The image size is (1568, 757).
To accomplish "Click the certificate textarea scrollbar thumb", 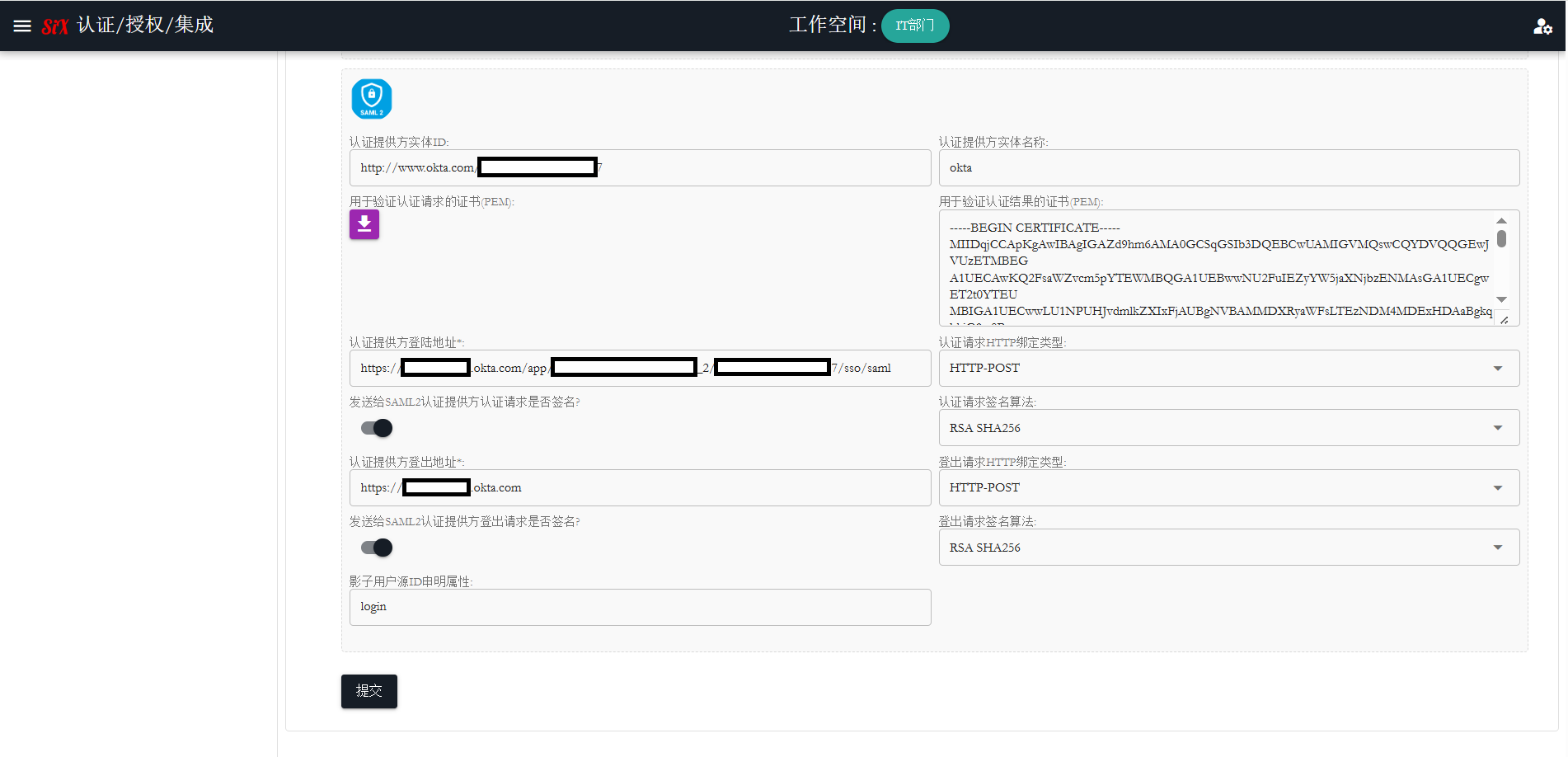I will pyautogui.click(x=1501, y=239).
